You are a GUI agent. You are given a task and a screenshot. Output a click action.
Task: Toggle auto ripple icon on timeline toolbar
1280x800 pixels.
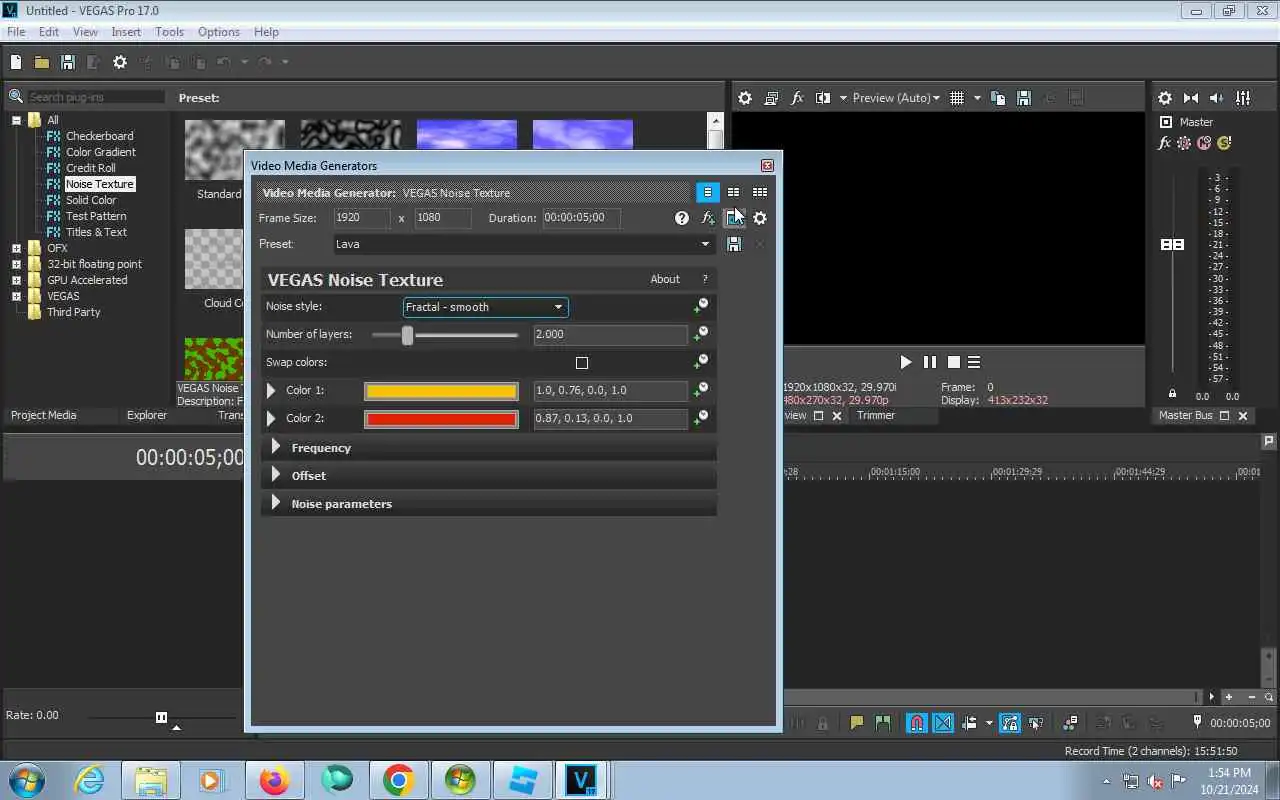[969, 722]
